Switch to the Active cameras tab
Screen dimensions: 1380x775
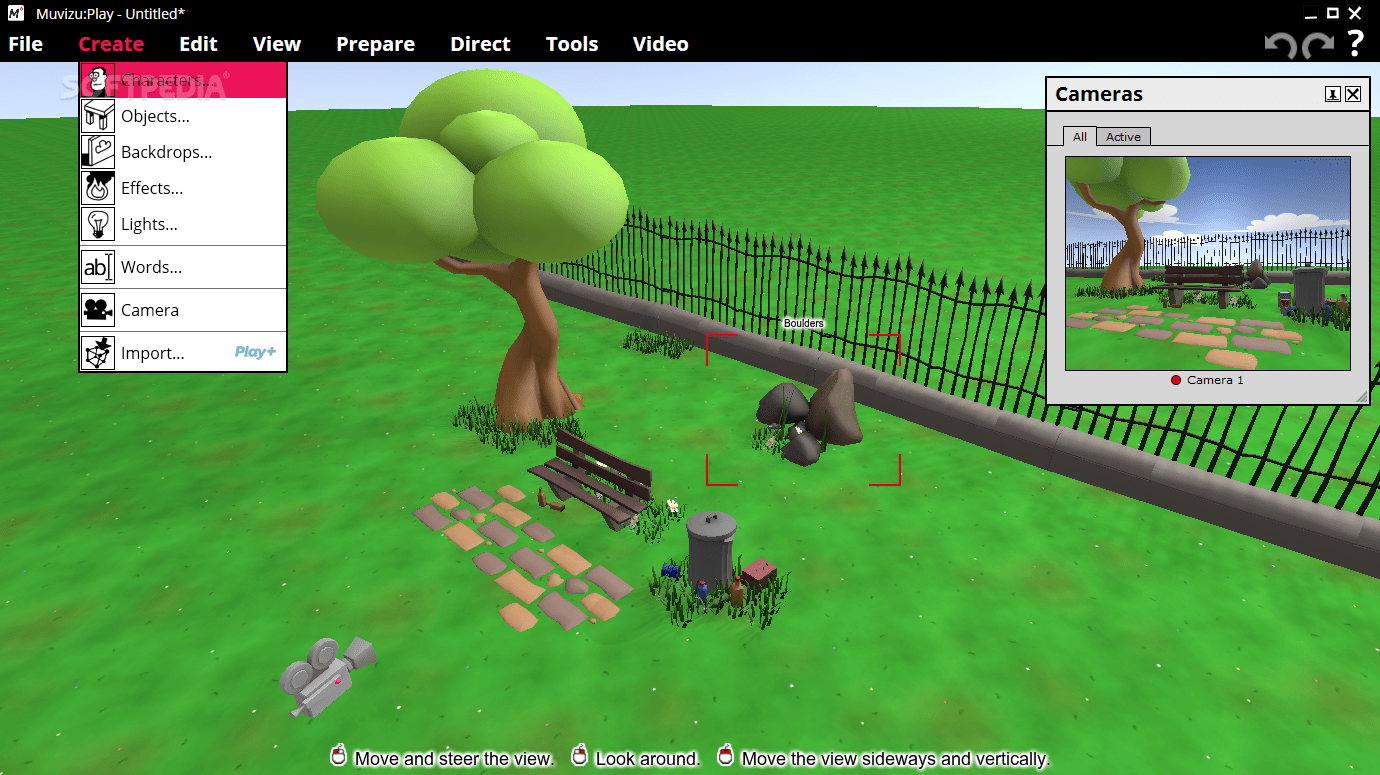1123,137
